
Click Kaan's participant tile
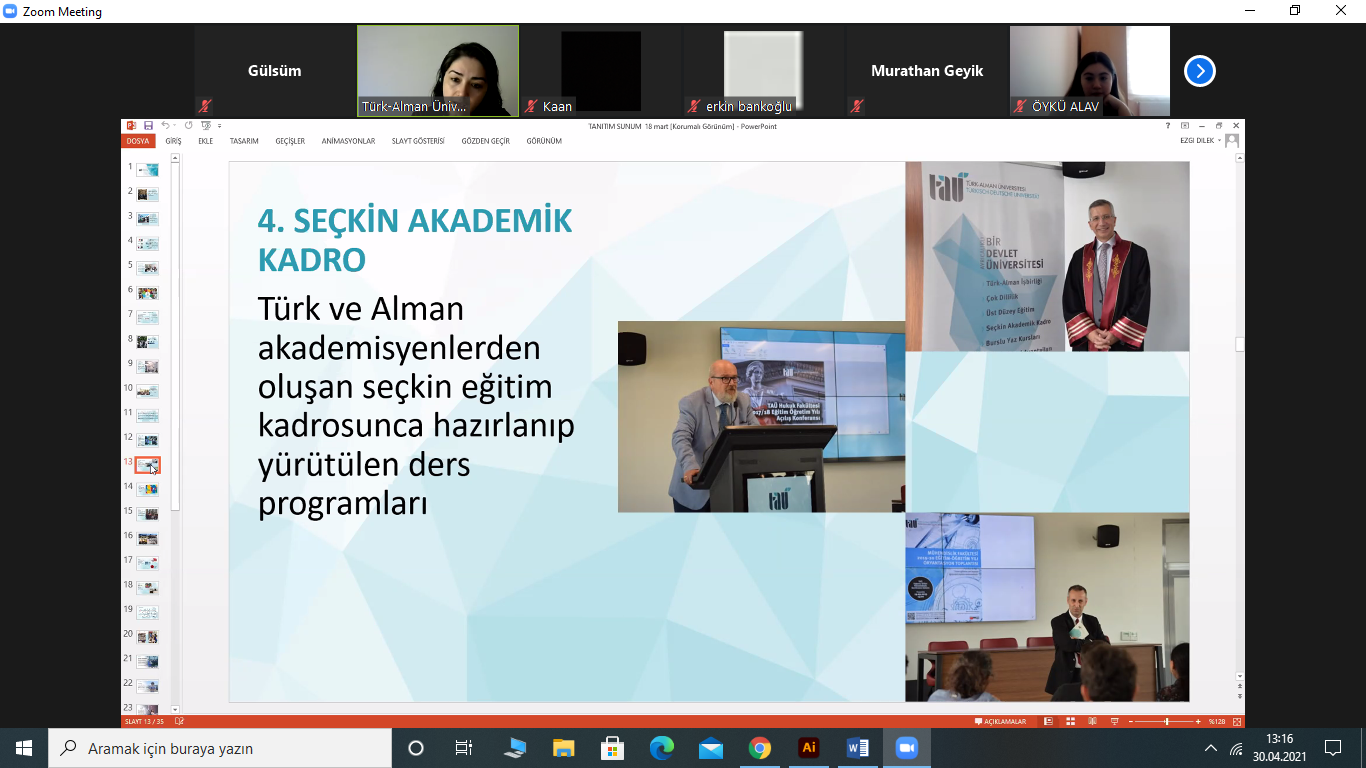coord(601,71)
